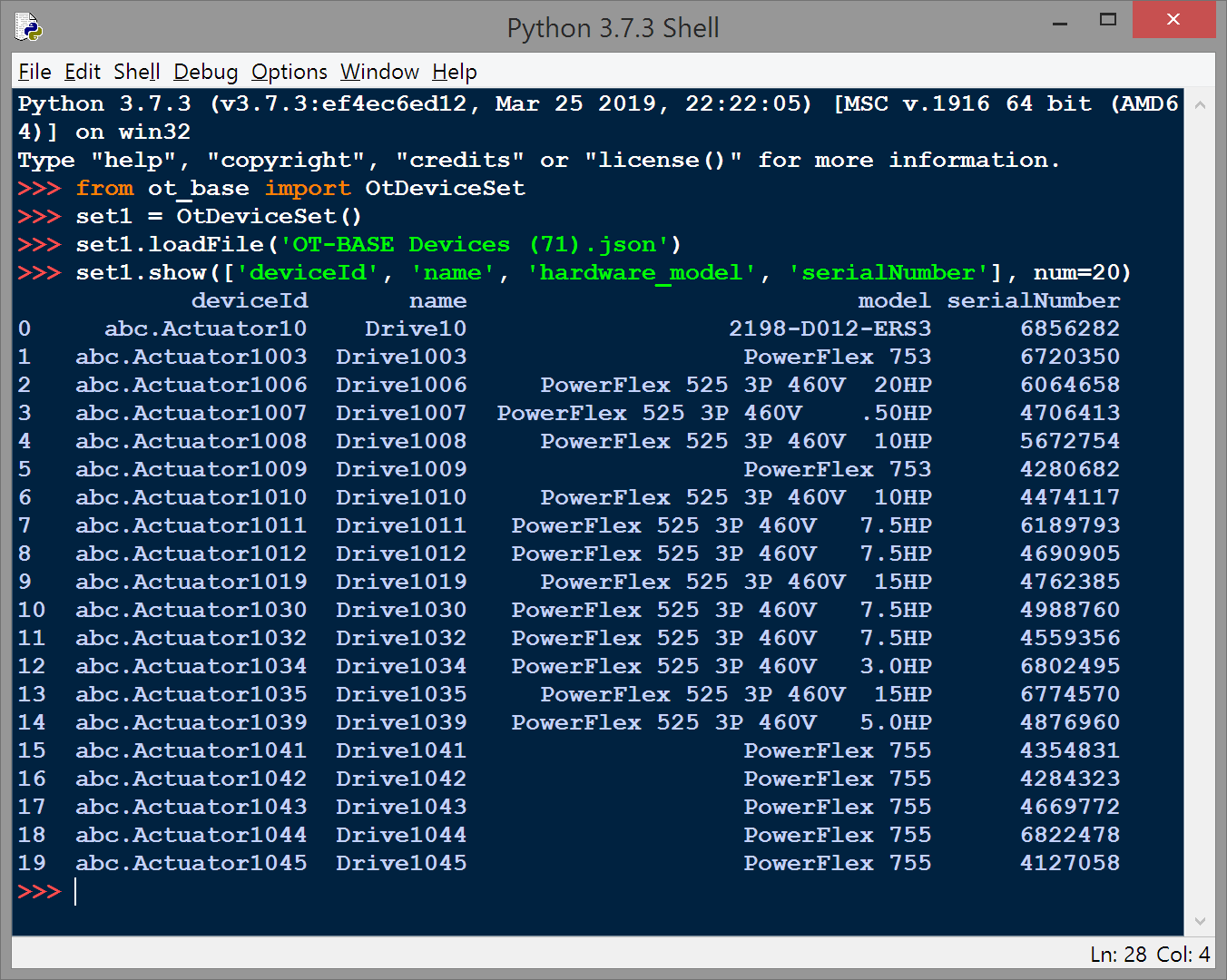The width and height of the screenshot is (1227, 980).
Task: Click the num=20 argument text
Action: click(1077, 272)
